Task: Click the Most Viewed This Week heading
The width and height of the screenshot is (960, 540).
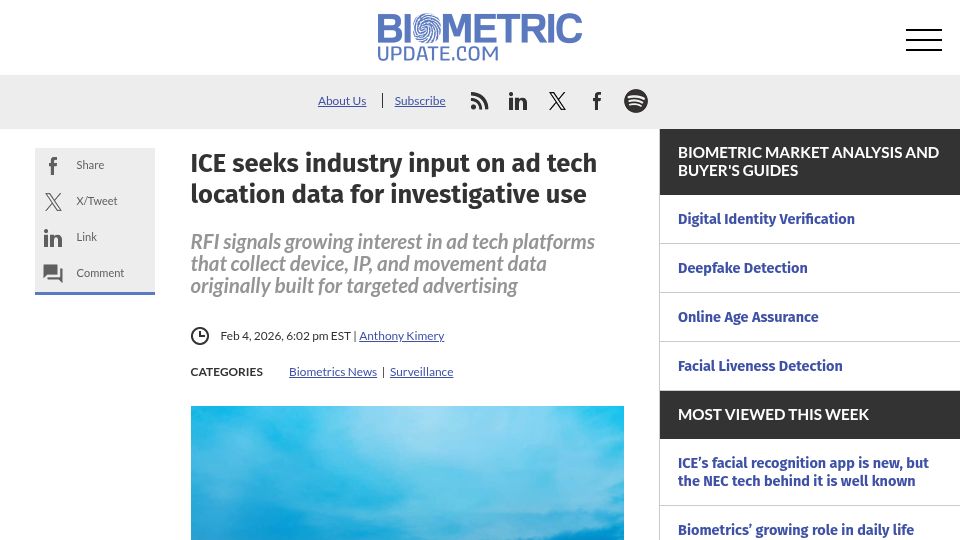Action: pos(773,414)
